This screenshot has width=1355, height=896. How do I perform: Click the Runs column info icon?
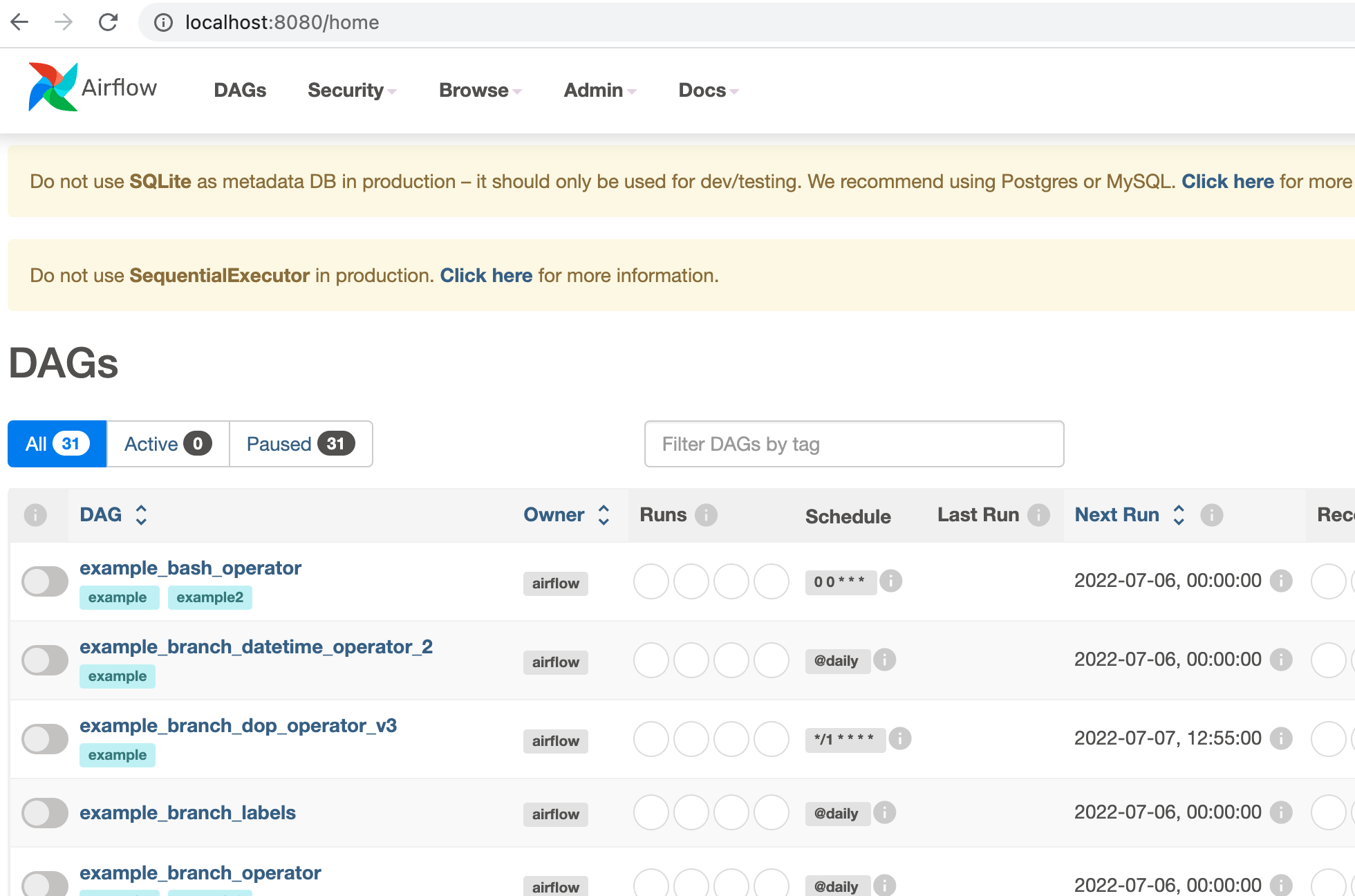coord(706,515)
